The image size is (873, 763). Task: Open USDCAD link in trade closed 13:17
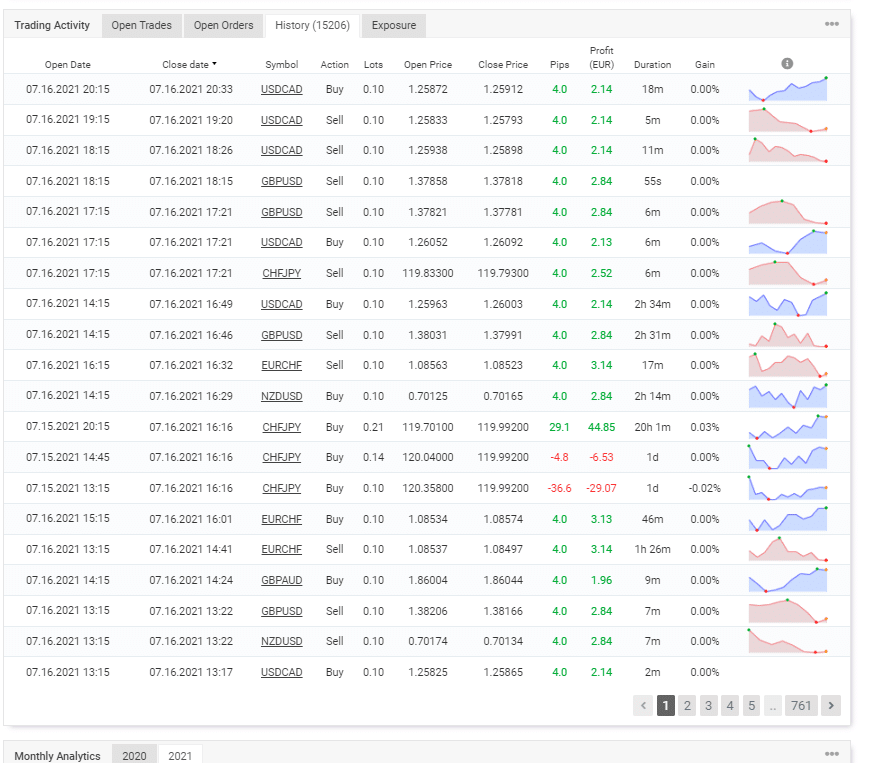pos(282,672)
